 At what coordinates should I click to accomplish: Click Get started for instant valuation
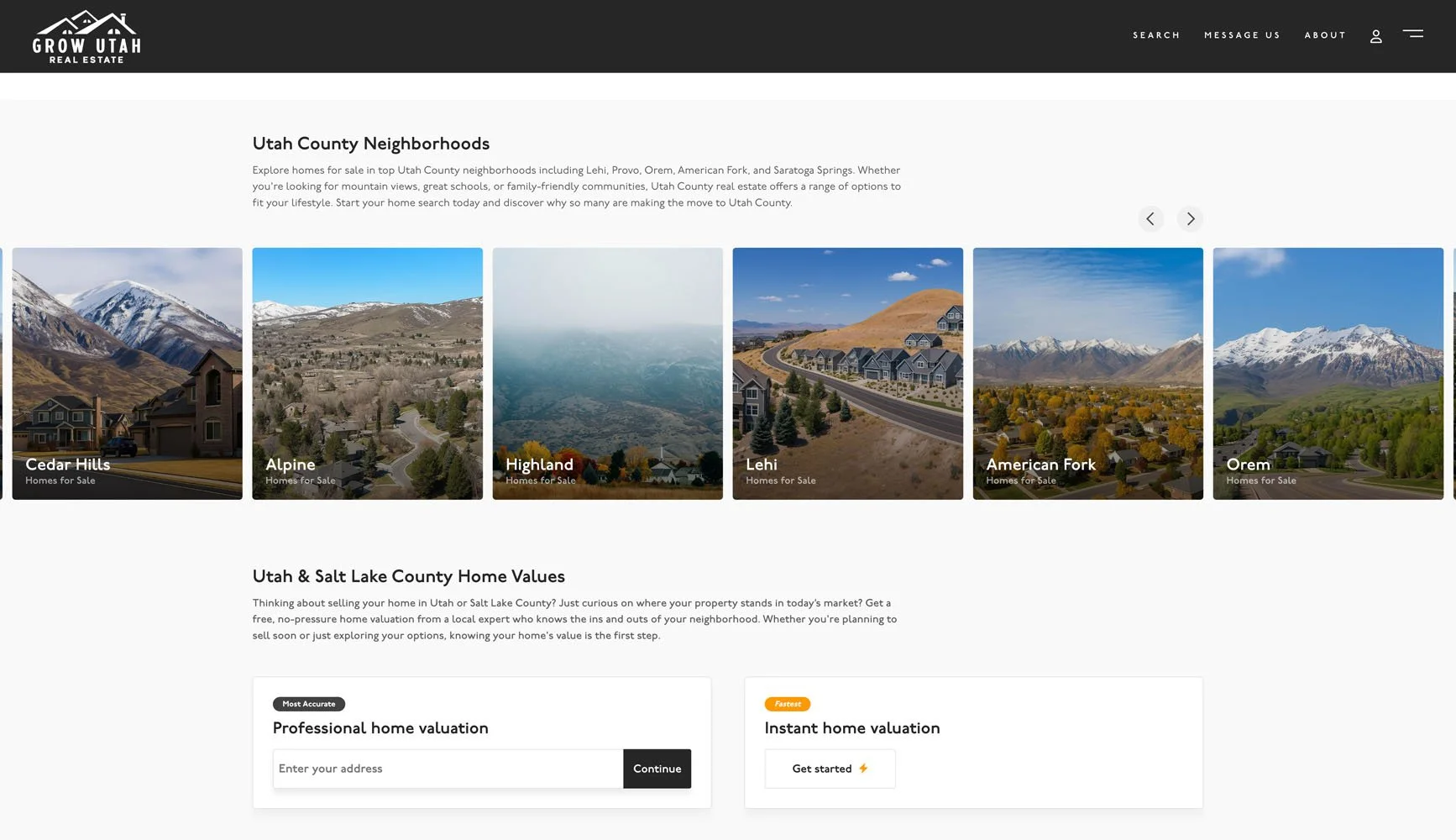(x=830, y=769)
